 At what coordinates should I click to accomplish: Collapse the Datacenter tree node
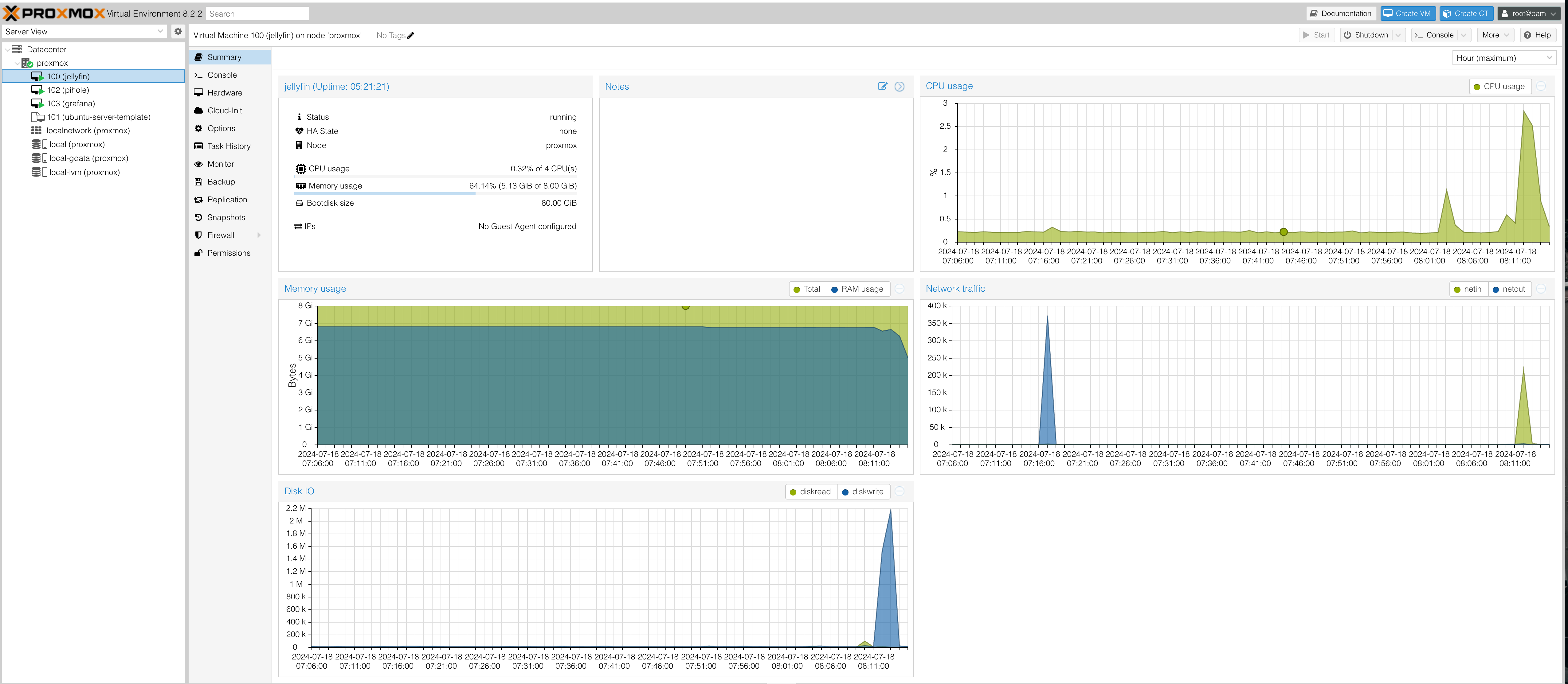coord(7,49)
